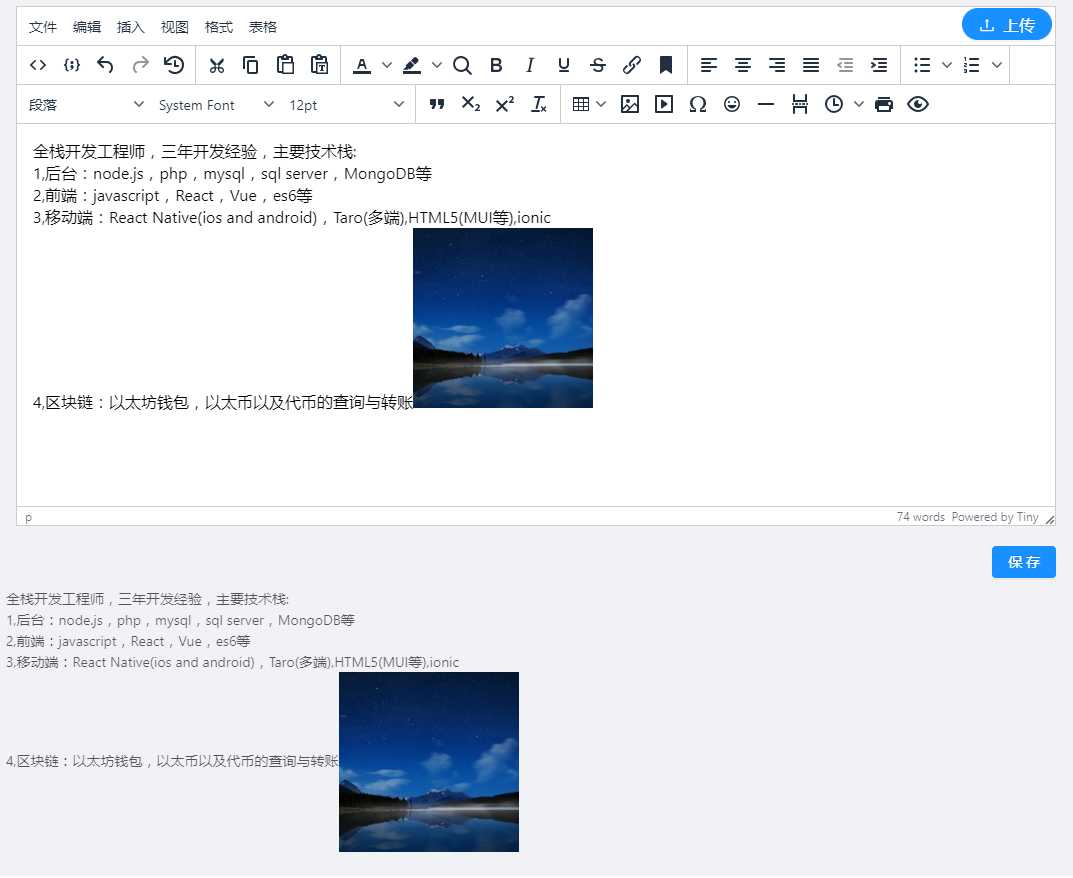Show the 74 words count details
Screen dimensions: 1073x878
click(920, 517)
